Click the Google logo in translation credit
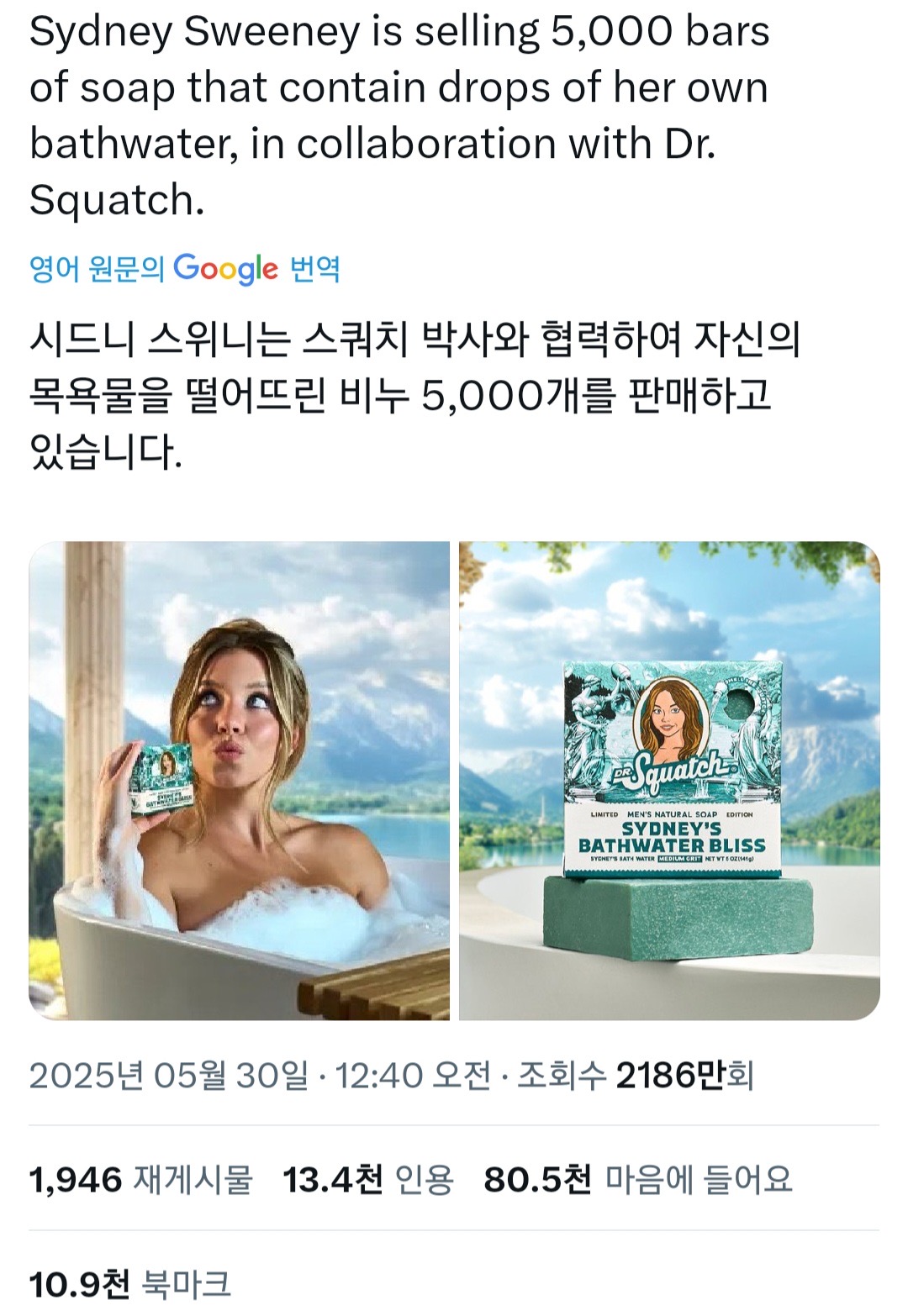Screen dimensions: 908x1316 [x=225, y=269]
